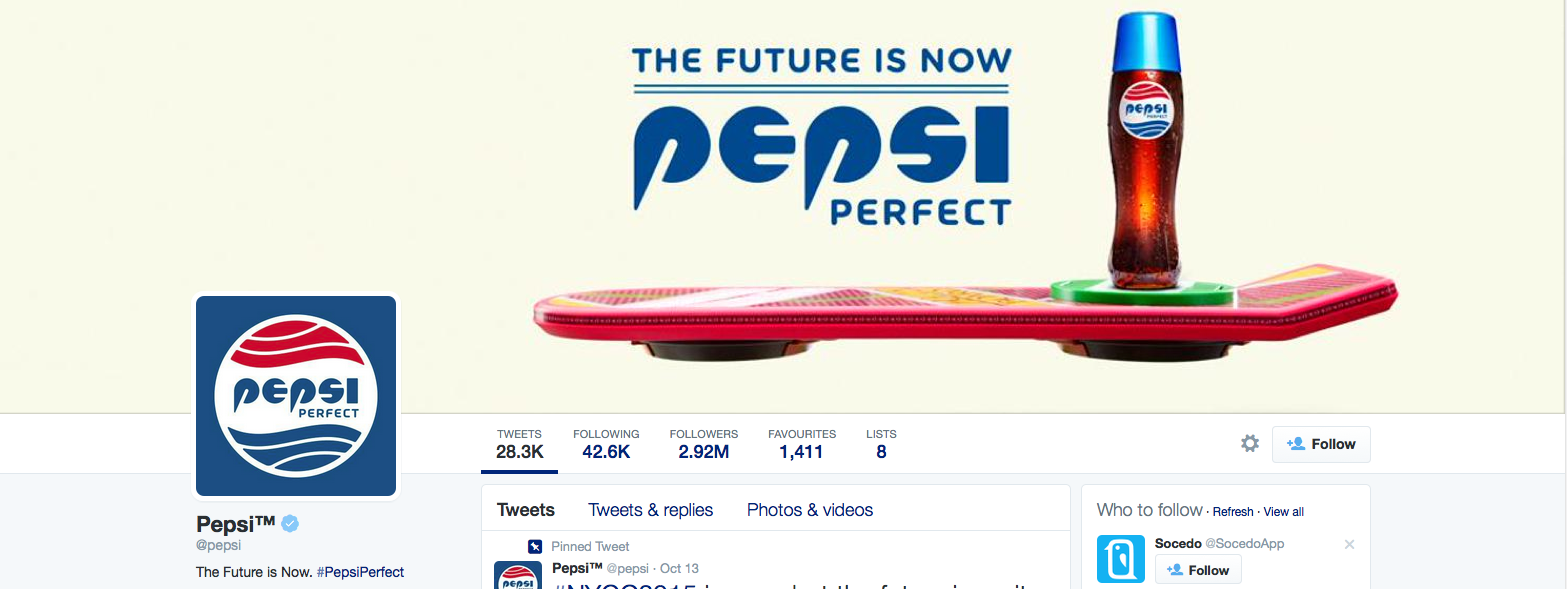Click the #PepsiPerfect hashtag in the bio
Image resolution: width=1567 pixels, height=589 pixels.
pyautogui.click(x=360, y=572)
